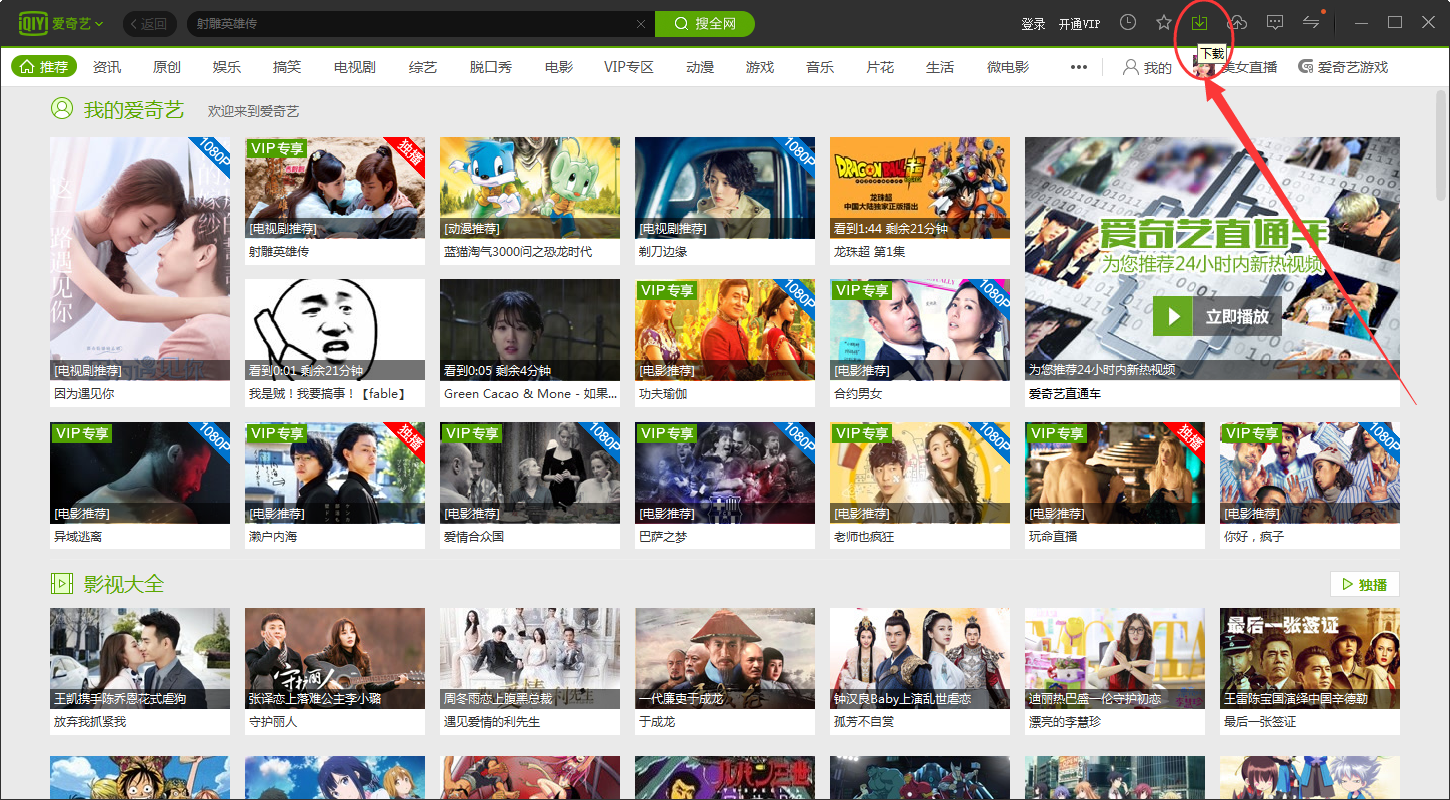This screenshot has height=800, width=1450.
Task: Open the 因为遇见你 drama poster
Action: pos(140,259)
